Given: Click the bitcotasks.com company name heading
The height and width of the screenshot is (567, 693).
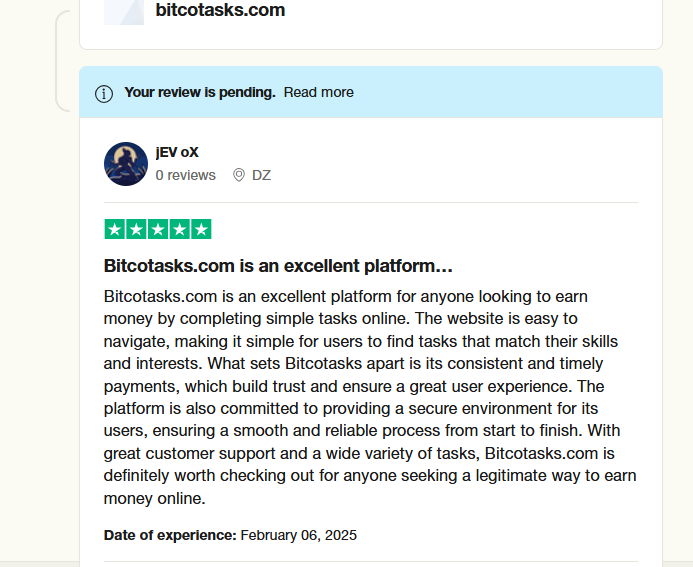Looking at the screenshot, I should pyautogui.click(x=220, y=10).
